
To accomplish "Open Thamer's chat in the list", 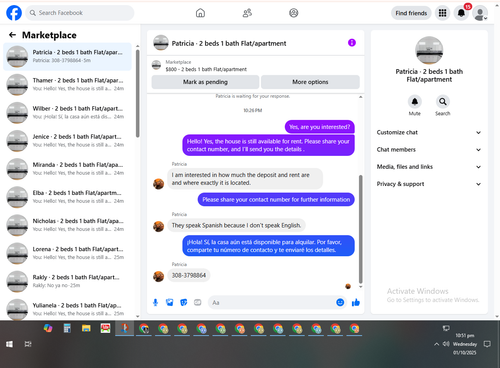I will [x=67, y=84].
